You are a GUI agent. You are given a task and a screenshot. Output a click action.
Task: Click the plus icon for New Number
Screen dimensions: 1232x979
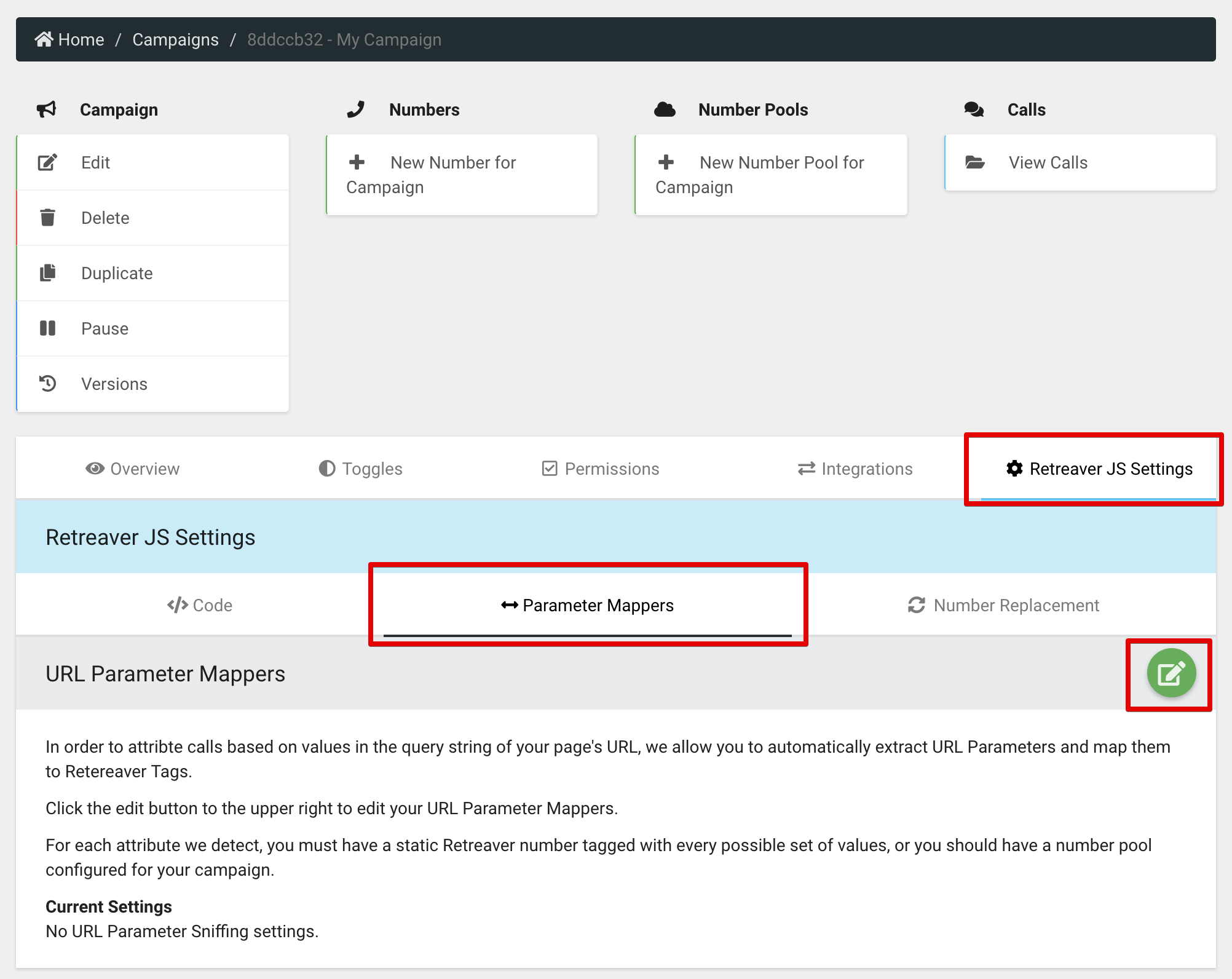point(357,162)
